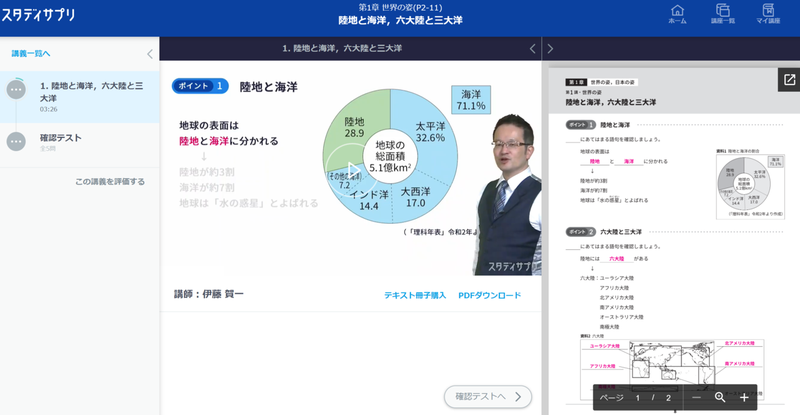Click the video title bar 1. 陸地と海洋，六大陸と三大洋
Screen dimensions: 800x415
pos(342,48)
